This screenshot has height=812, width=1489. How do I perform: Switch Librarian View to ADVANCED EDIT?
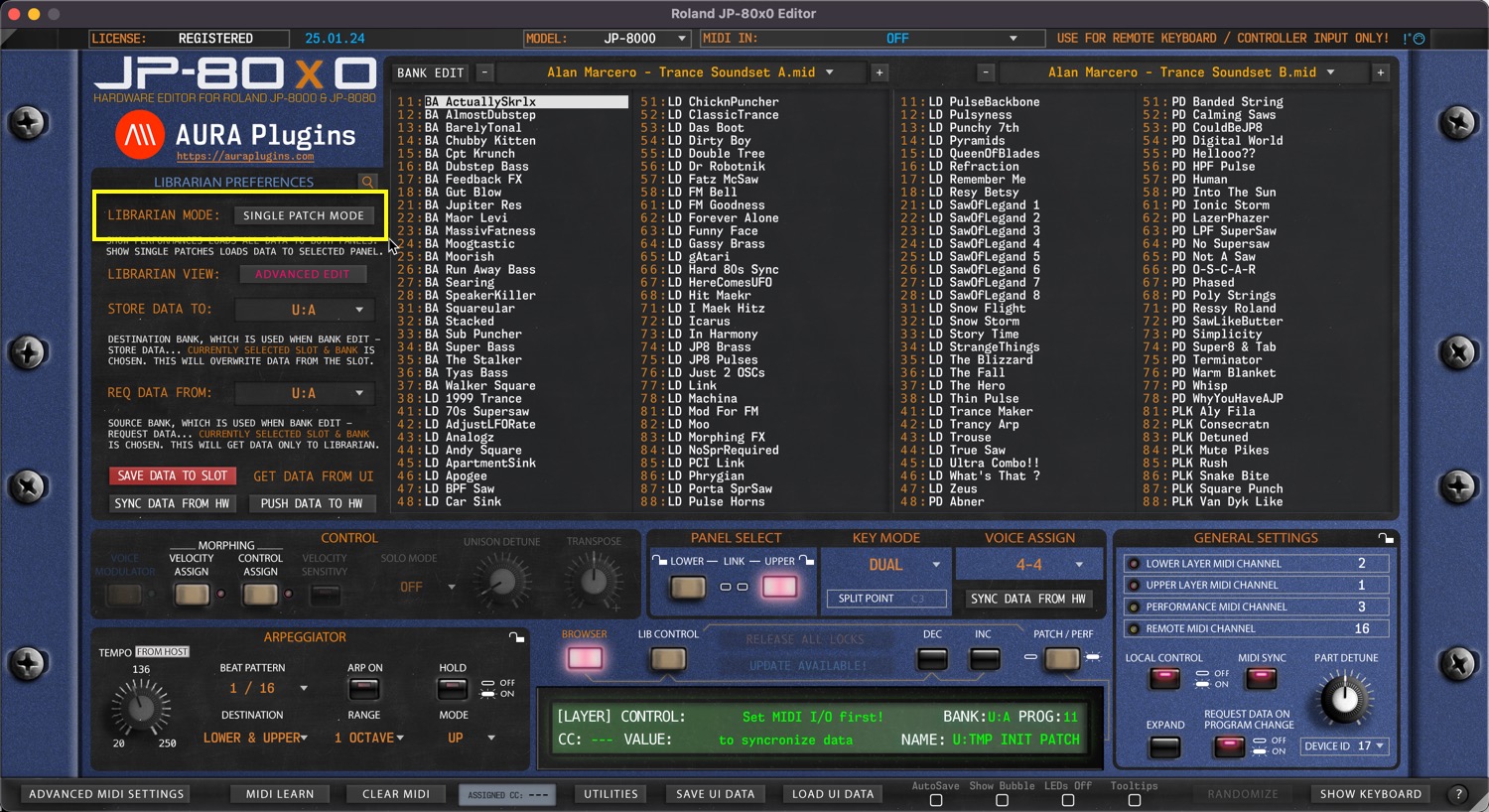303,273
